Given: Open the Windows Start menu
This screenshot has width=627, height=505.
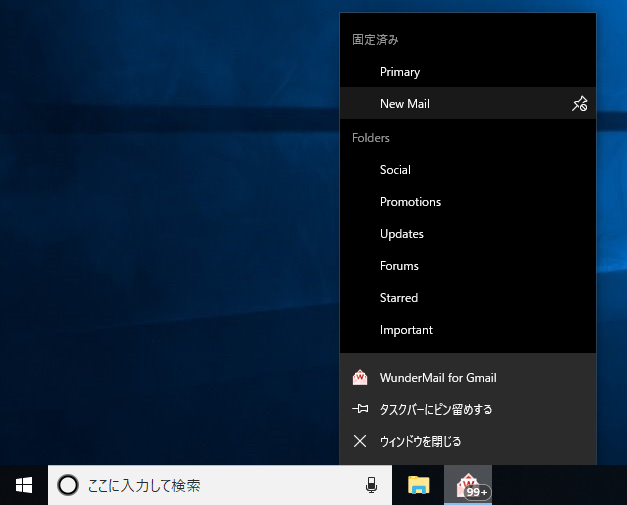Looking at the screenshot, I should 24,485.
